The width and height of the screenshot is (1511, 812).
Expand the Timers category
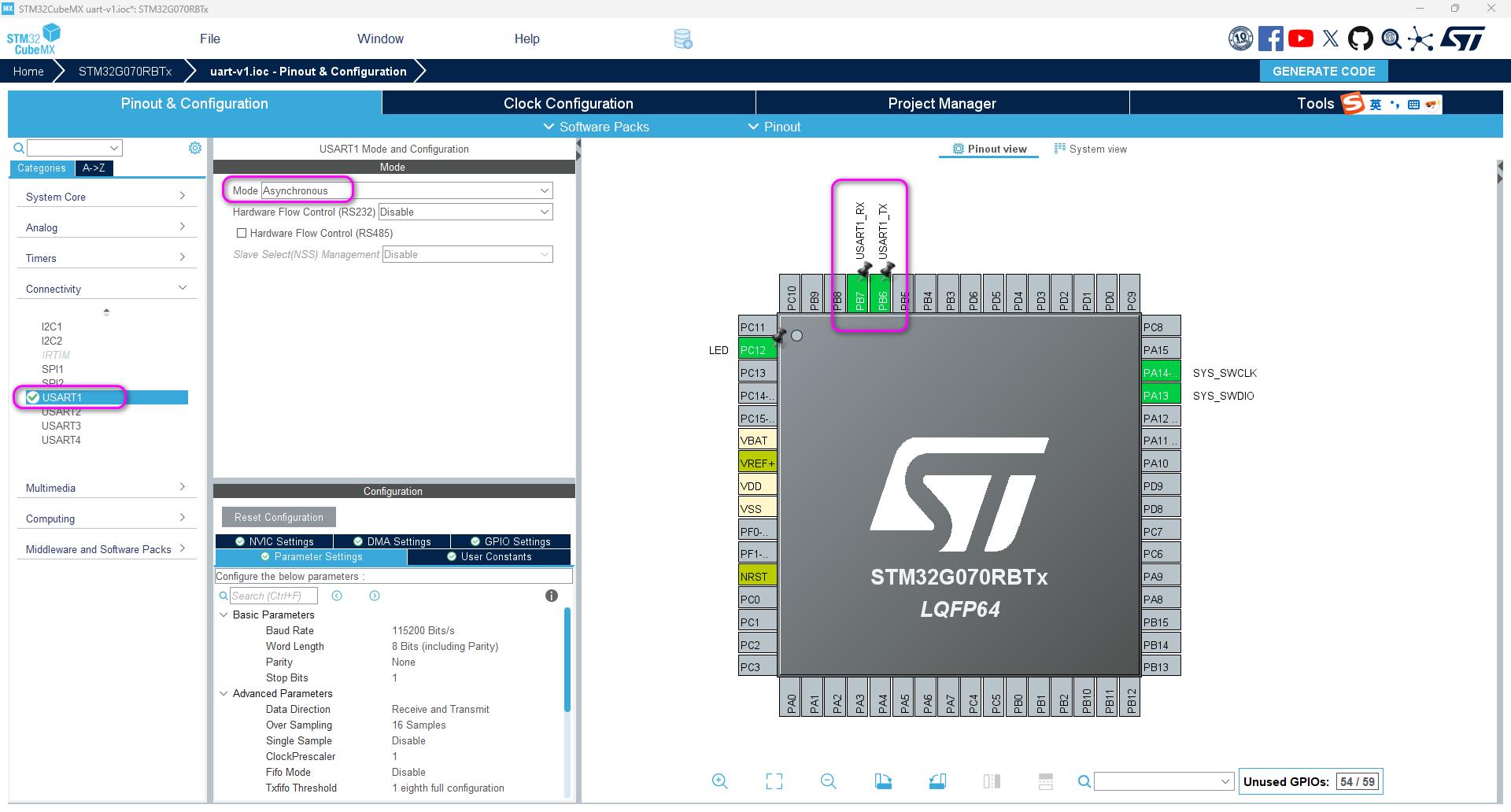pos(105,258)
